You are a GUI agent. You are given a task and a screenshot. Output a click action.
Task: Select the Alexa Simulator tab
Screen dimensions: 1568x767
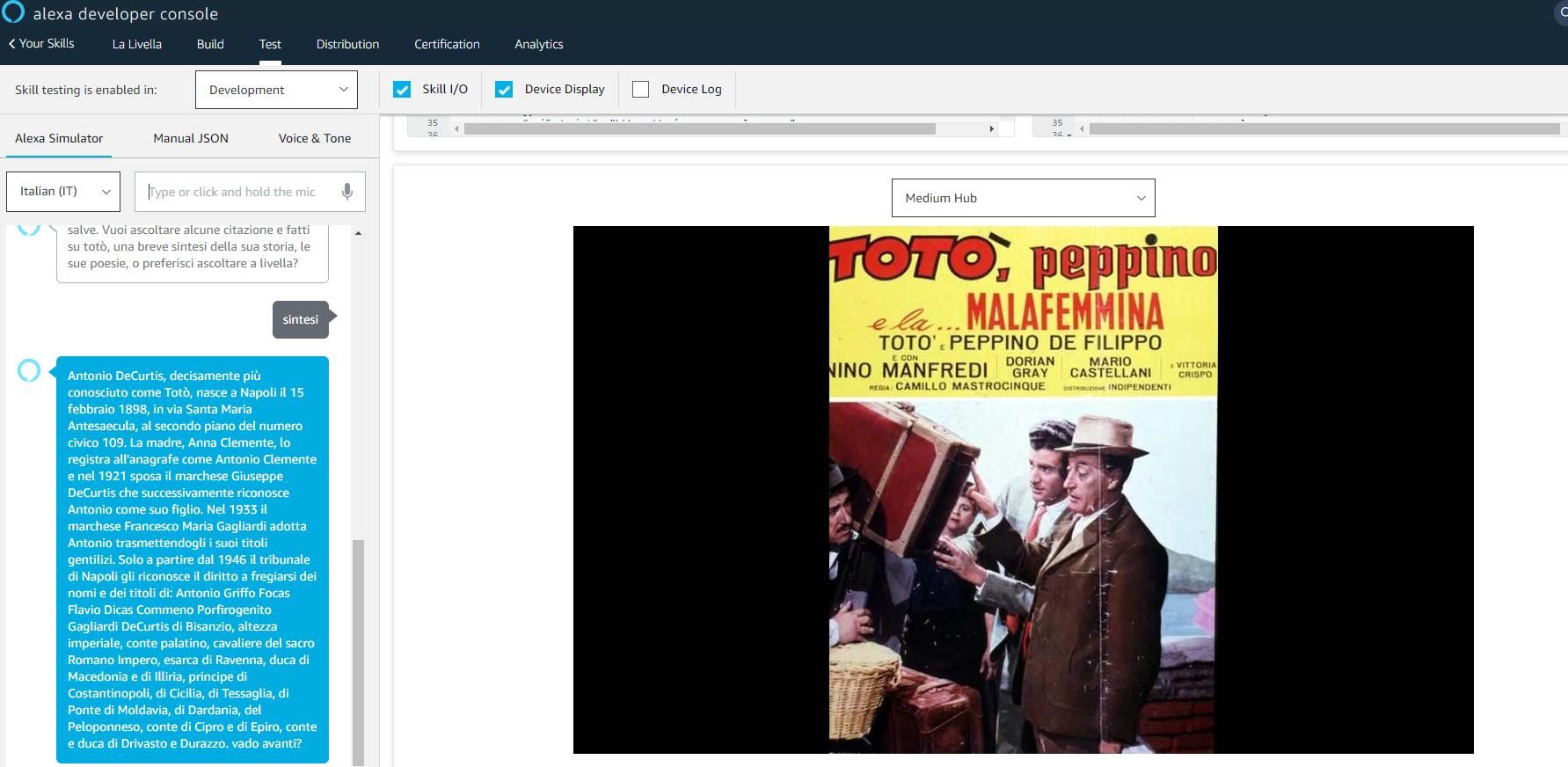(x=59, y=138)
